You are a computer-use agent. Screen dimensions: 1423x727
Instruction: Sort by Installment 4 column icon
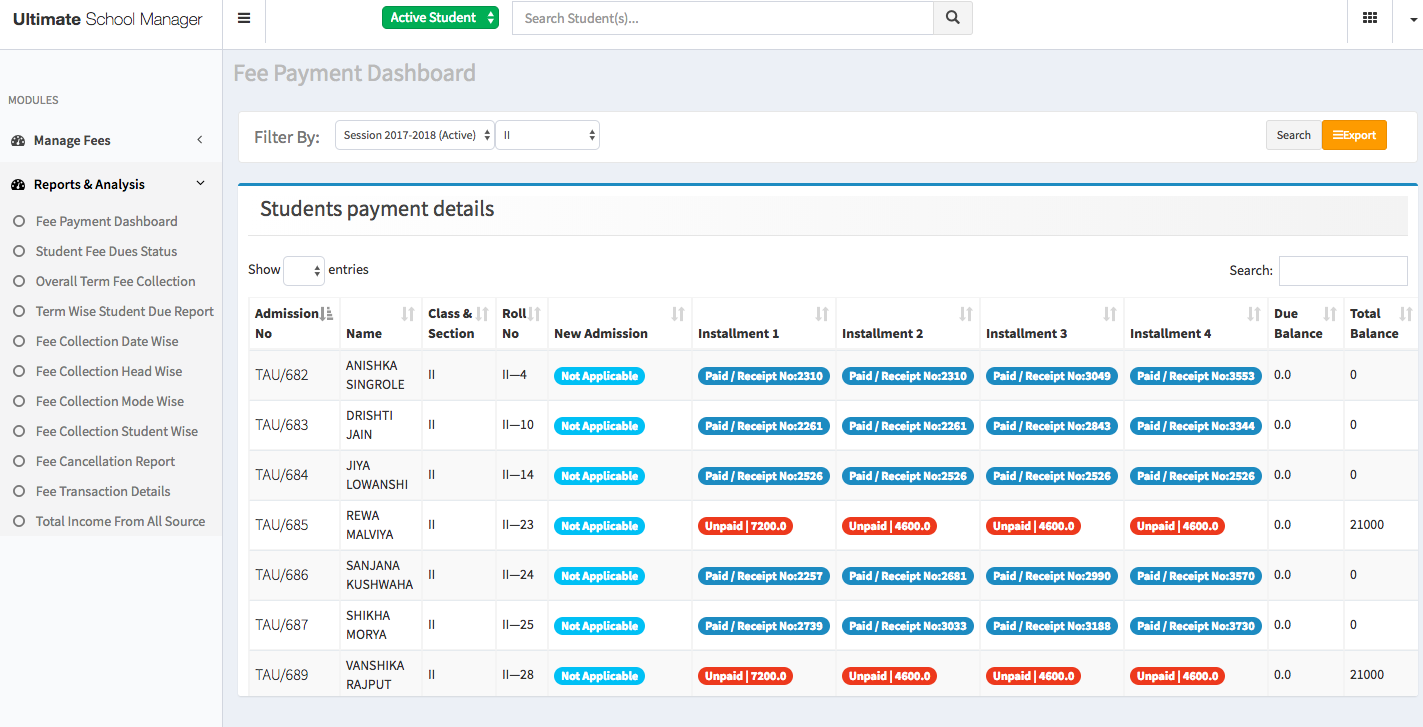click(x=1254, y=314)
